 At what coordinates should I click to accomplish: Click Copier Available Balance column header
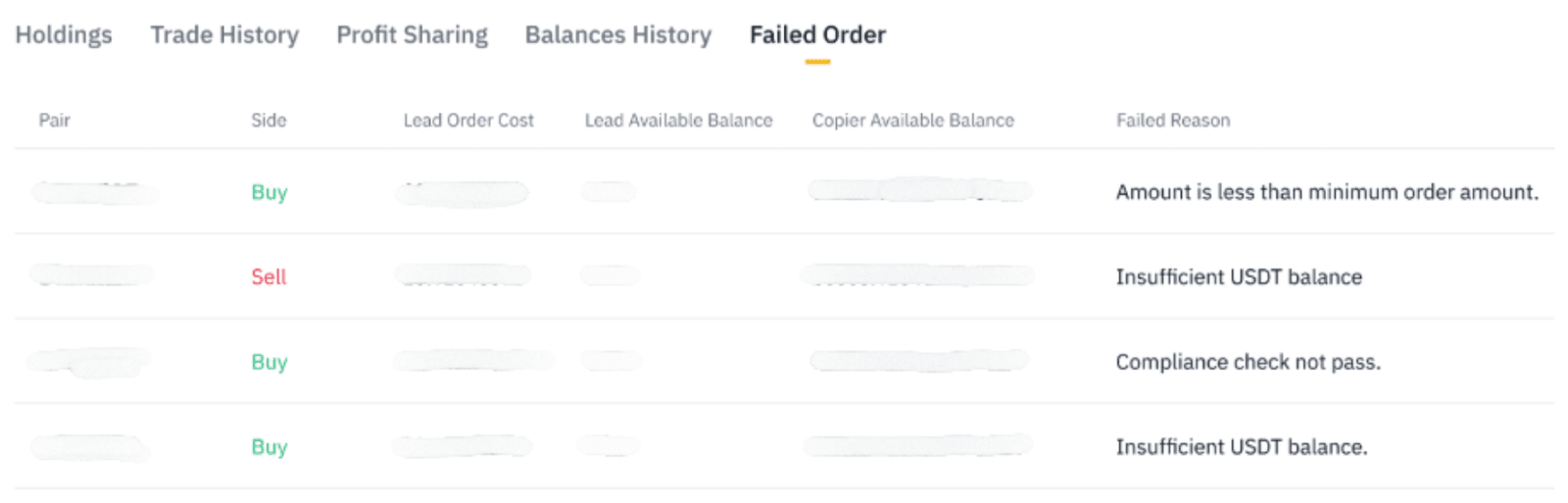point(912,121)
